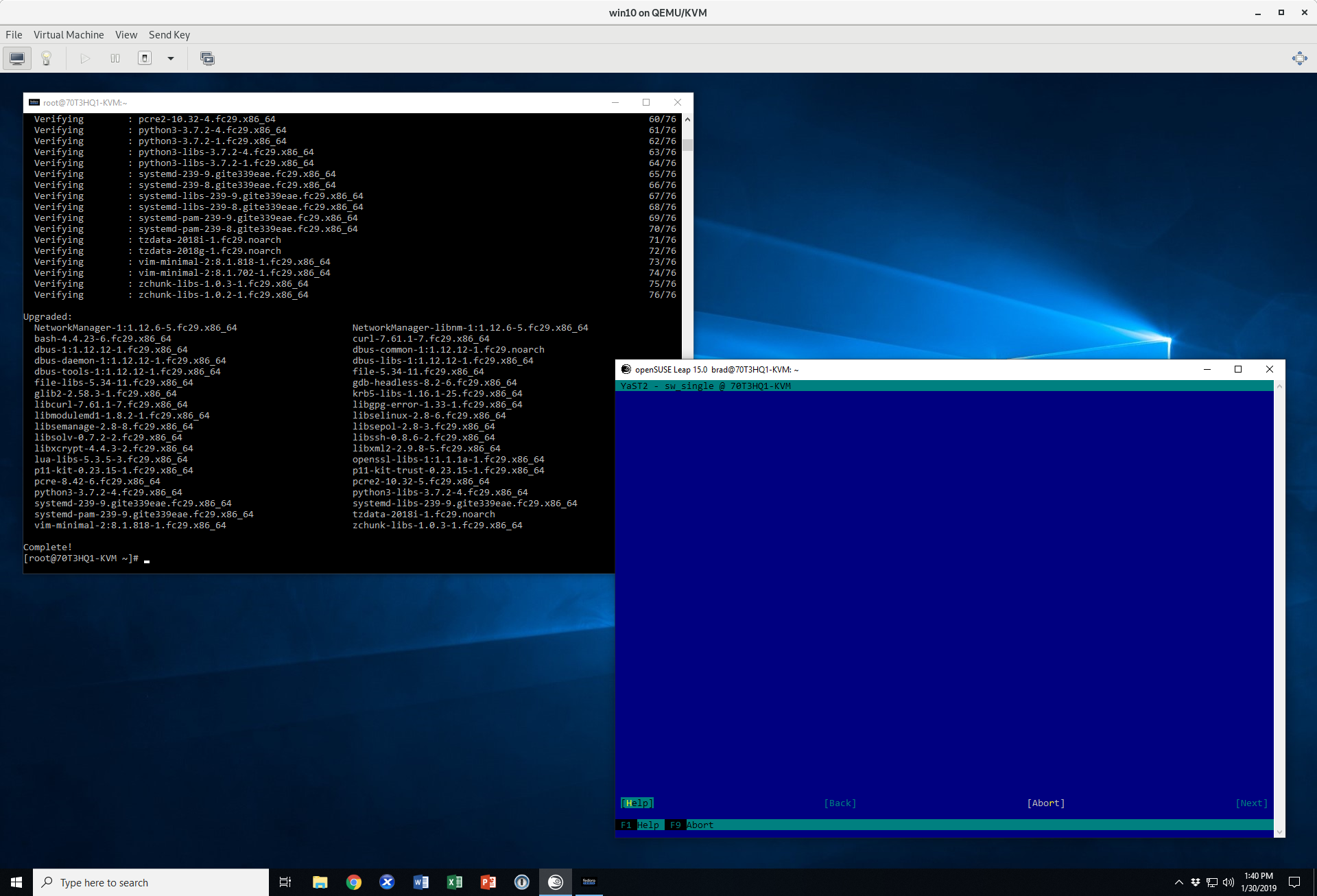1317x896 pixels.
Task: Shut down the virtual machine
Action: click(145, 58)
